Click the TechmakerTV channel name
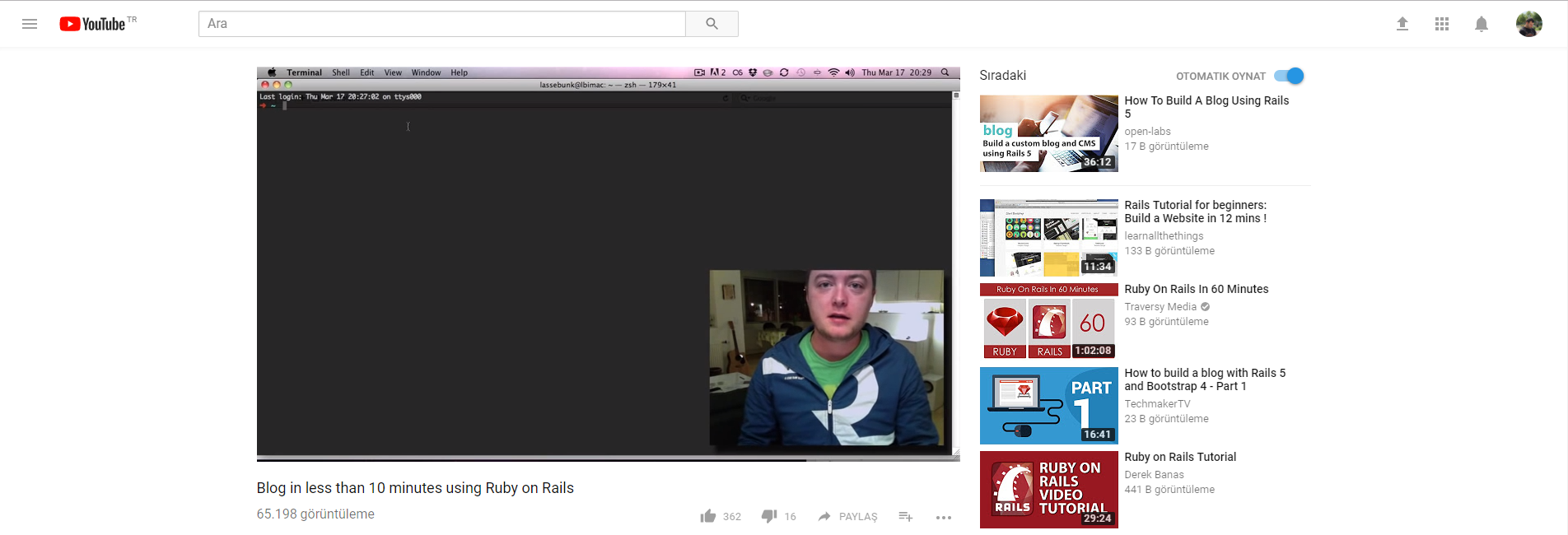Image resolution: width=1568 pixels, height=535 pixels. tap(1157, 404)
